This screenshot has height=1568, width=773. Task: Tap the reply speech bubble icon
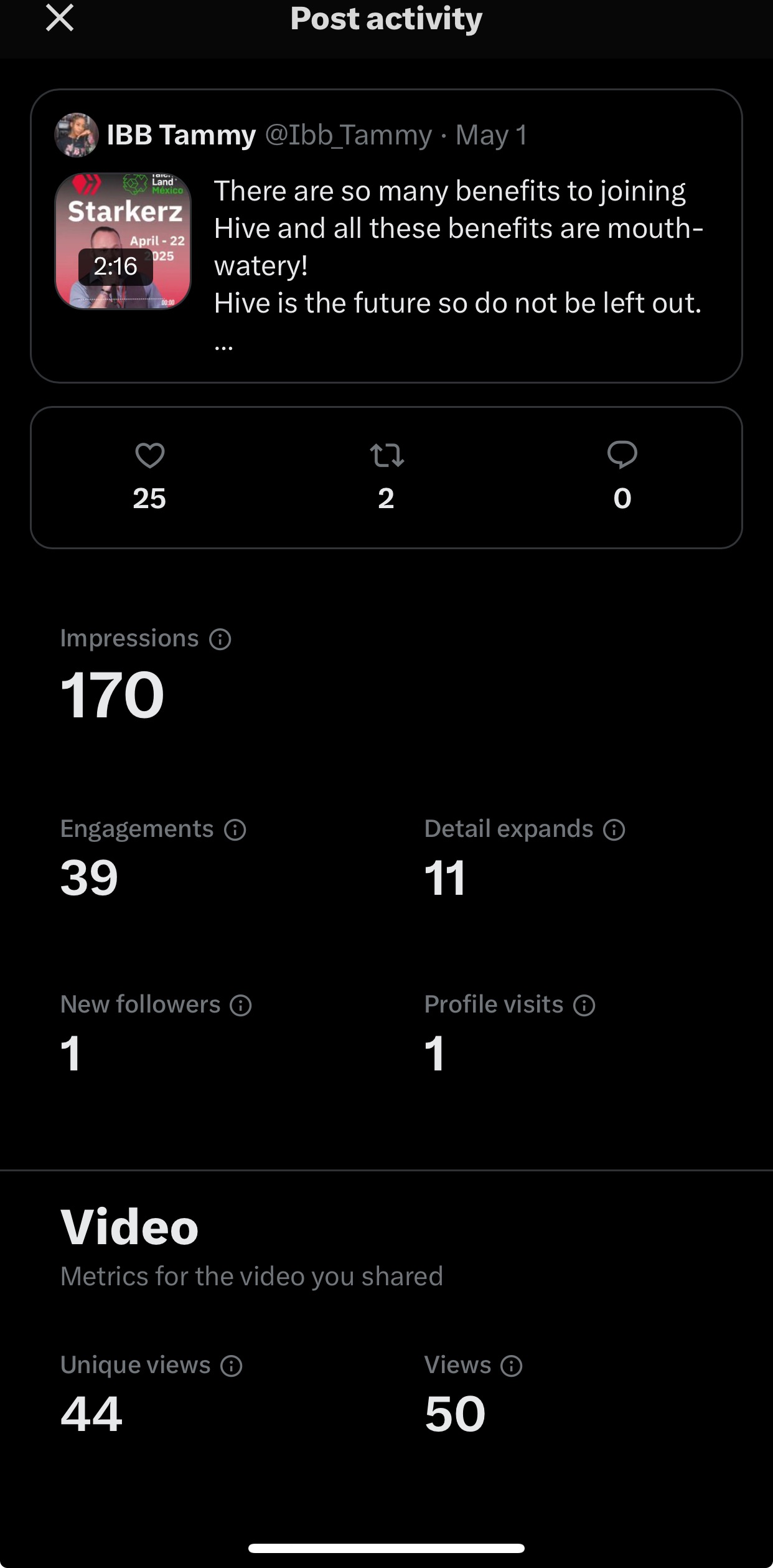(622, 455)
